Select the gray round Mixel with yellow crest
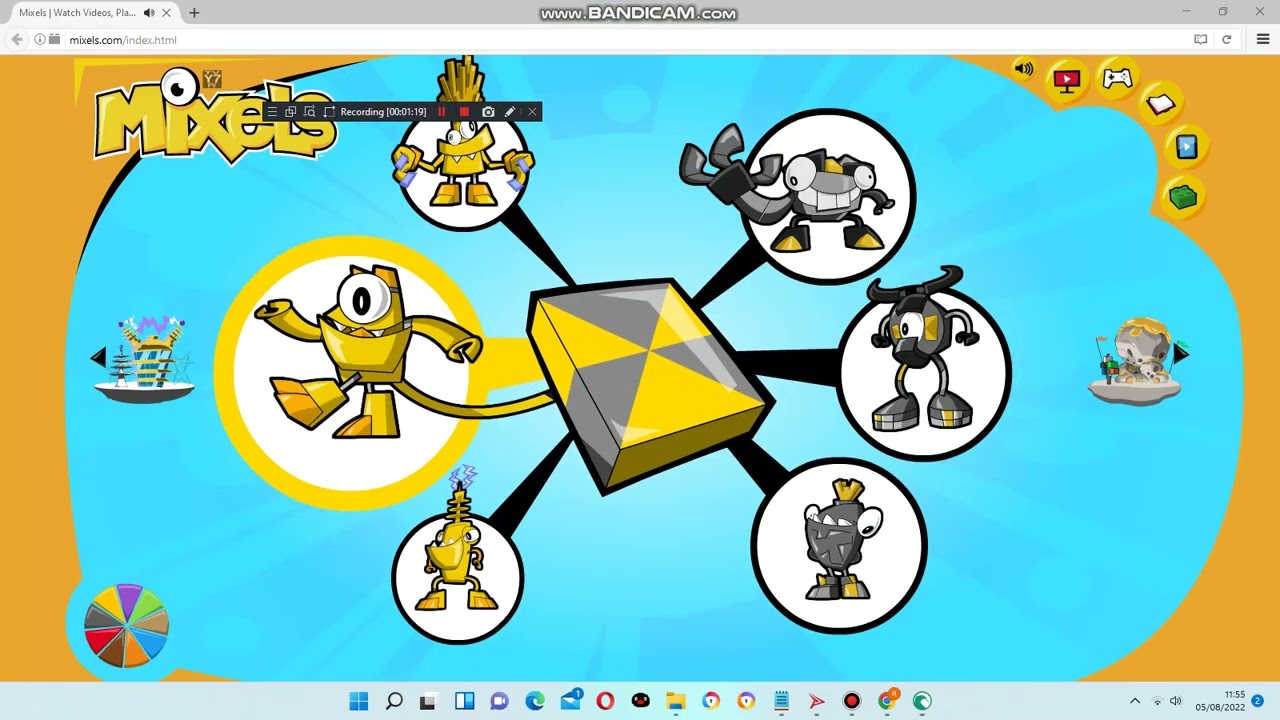 click(x=839, y=545)
